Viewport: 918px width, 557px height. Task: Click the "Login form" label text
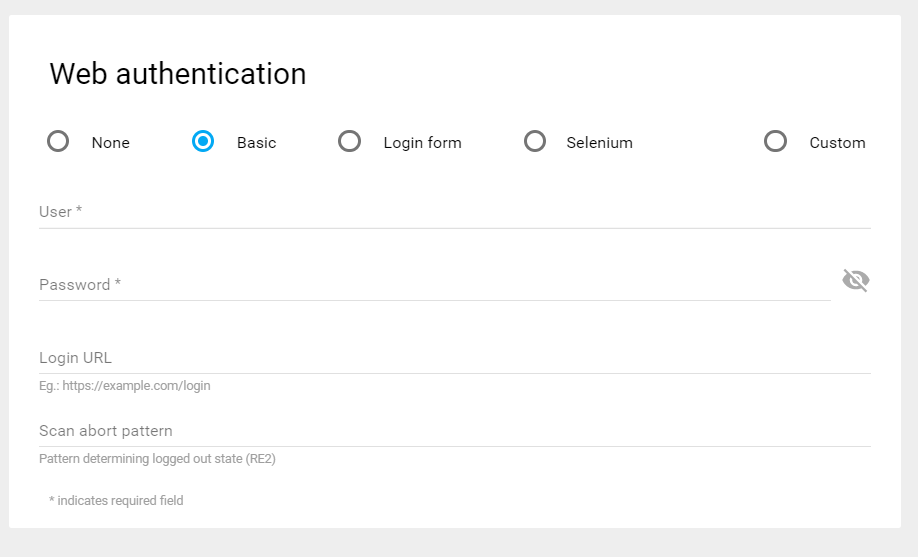click(422, 143)
